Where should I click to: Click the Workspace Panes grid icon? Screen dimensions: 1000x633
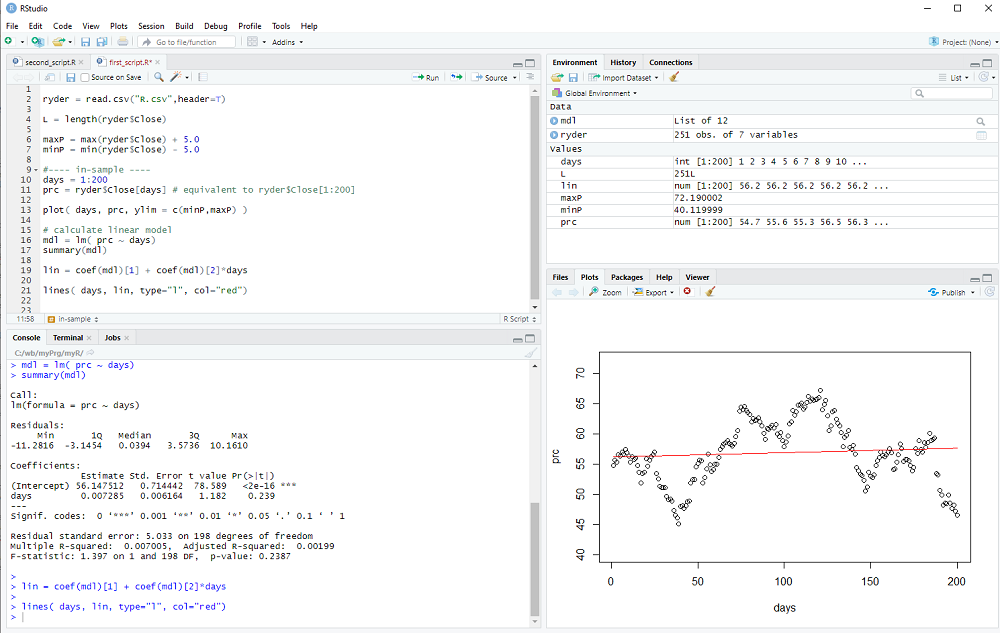pos(253,41)
